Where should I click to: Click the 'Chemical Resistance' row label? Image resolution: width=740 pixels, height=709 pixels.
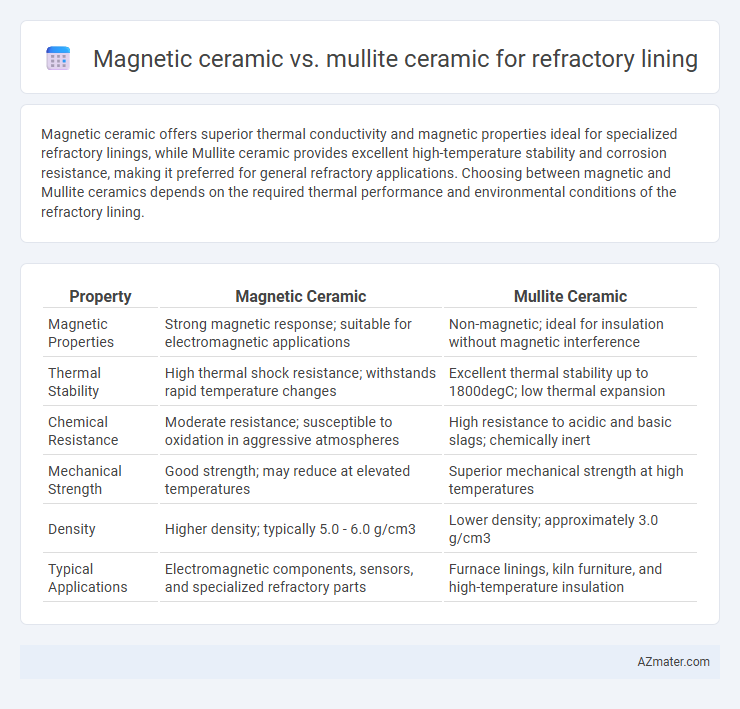pos(83,431)
